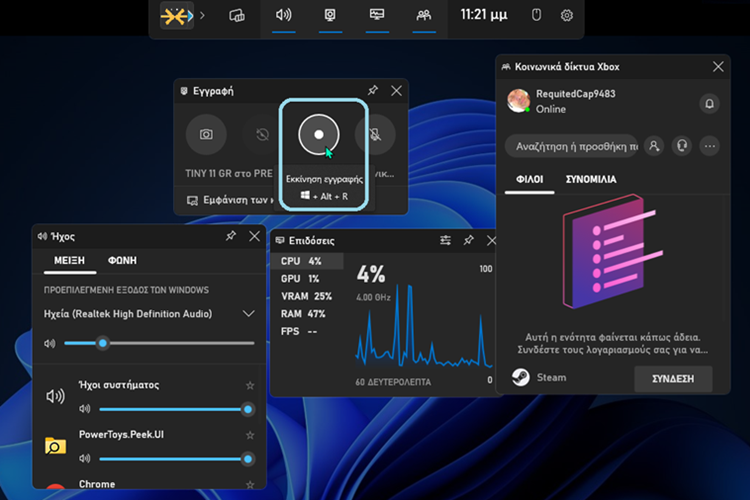Click the add friend person icon
The height and width of the screenshot is (500, 750).
click(x=654, y=146)
